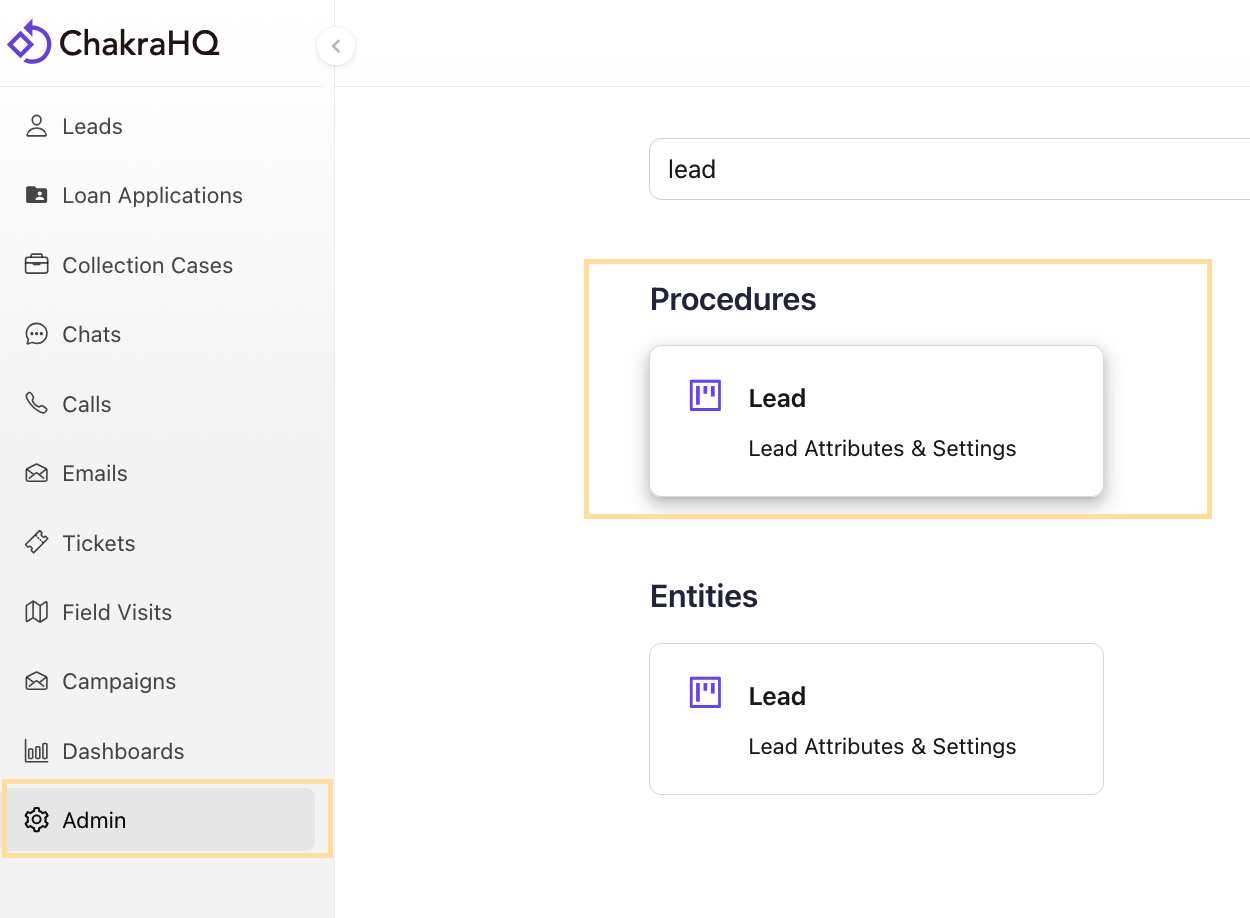Open the Emails menu item
The image size is (1250, 918).
click(95, 473)
